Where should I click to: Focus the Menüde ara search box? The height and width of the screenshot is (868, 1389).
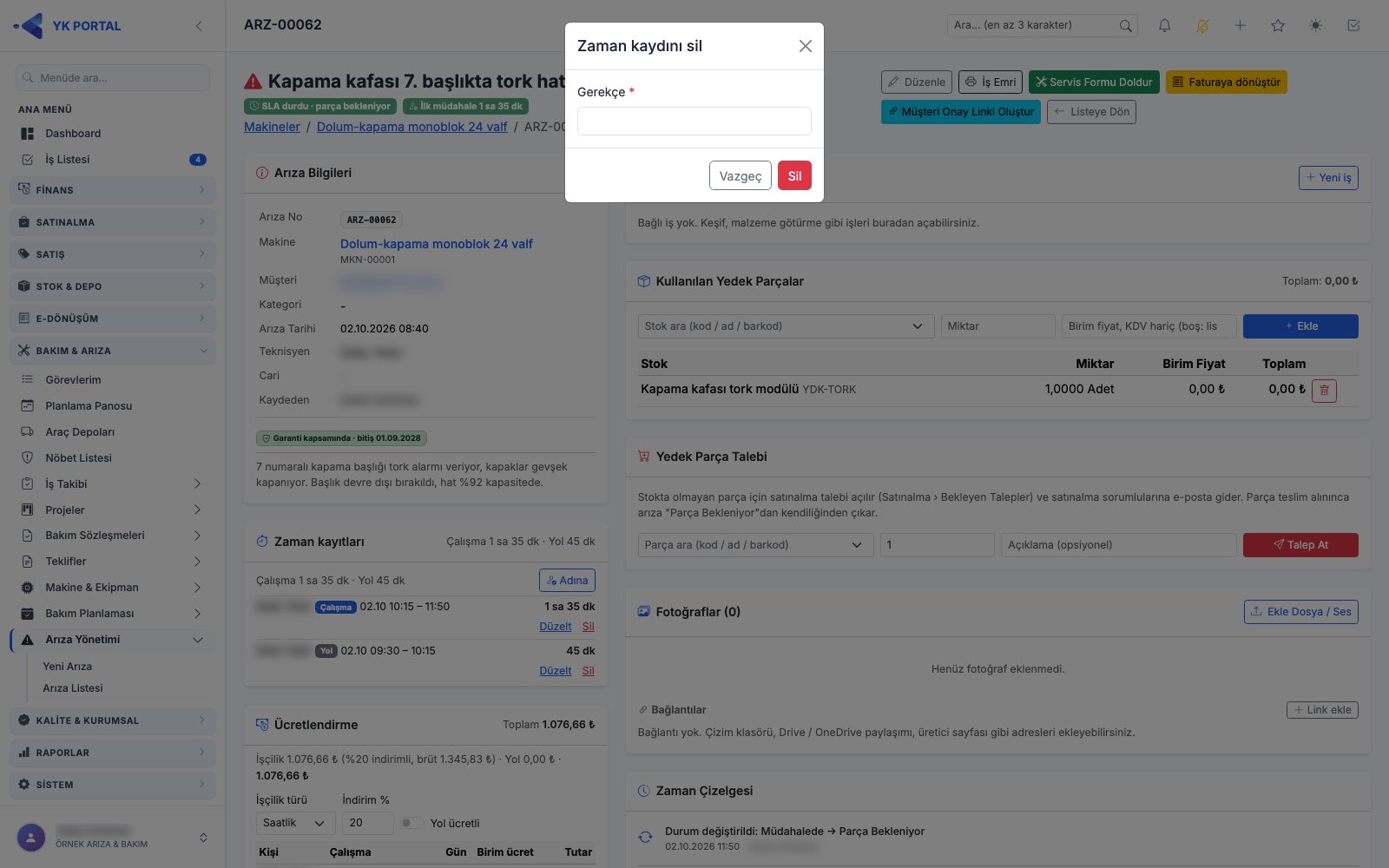(x=113, y=77)
